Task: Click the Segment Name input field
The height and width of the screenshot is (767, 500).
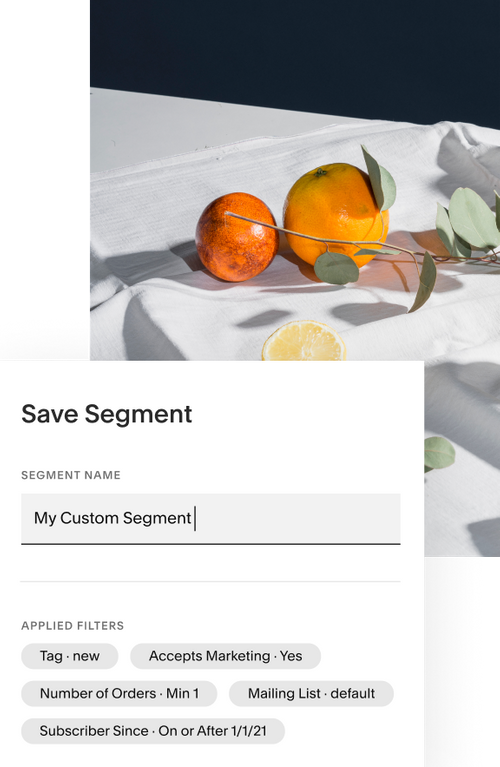Action: tap(210, 519)
